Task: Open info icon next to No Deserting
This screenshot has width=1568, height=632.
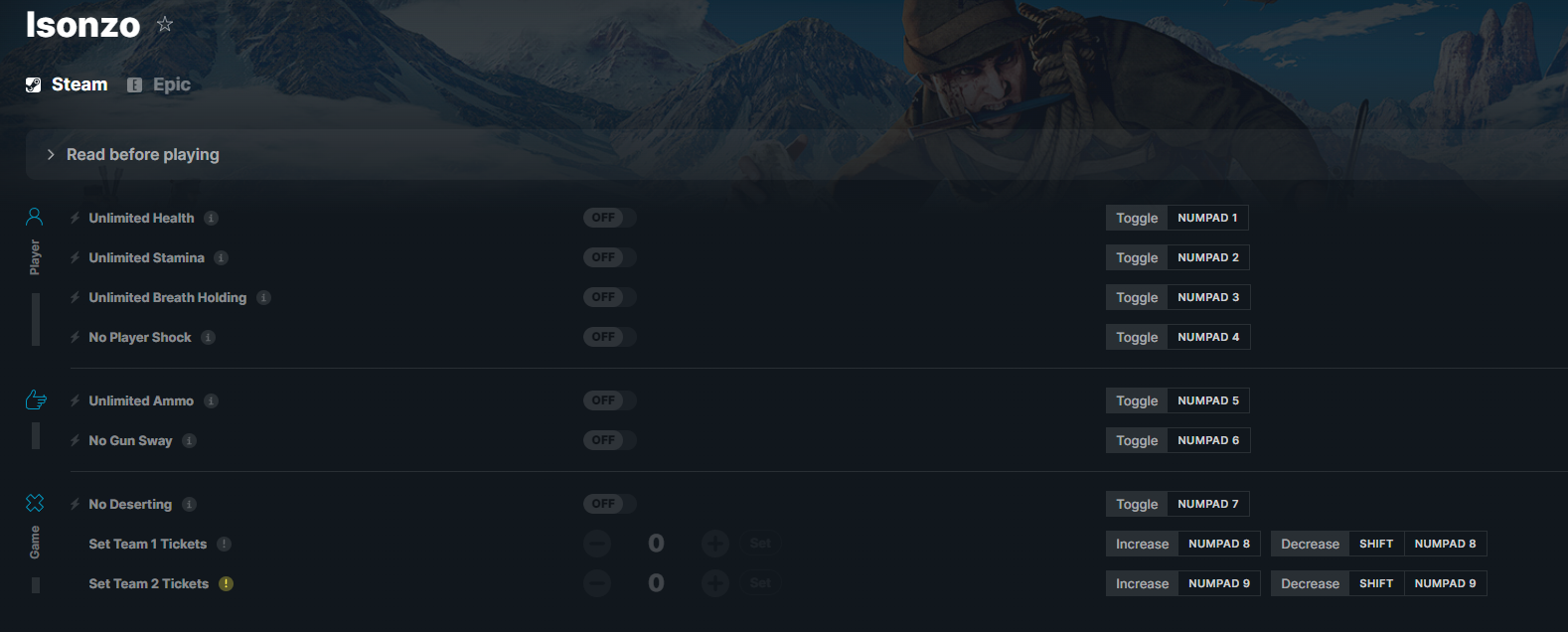Action: click(x=189, y=504)
